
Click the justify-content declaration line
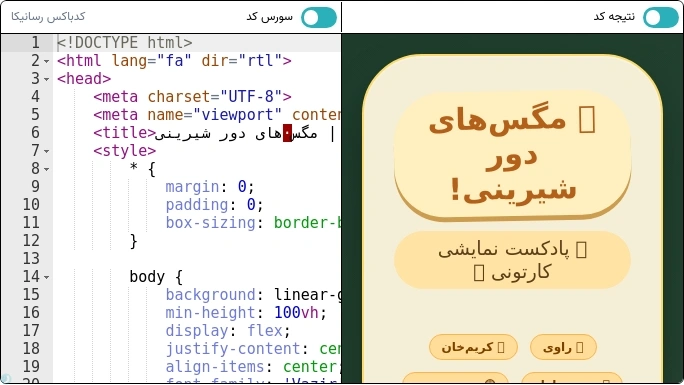[253, 348]
